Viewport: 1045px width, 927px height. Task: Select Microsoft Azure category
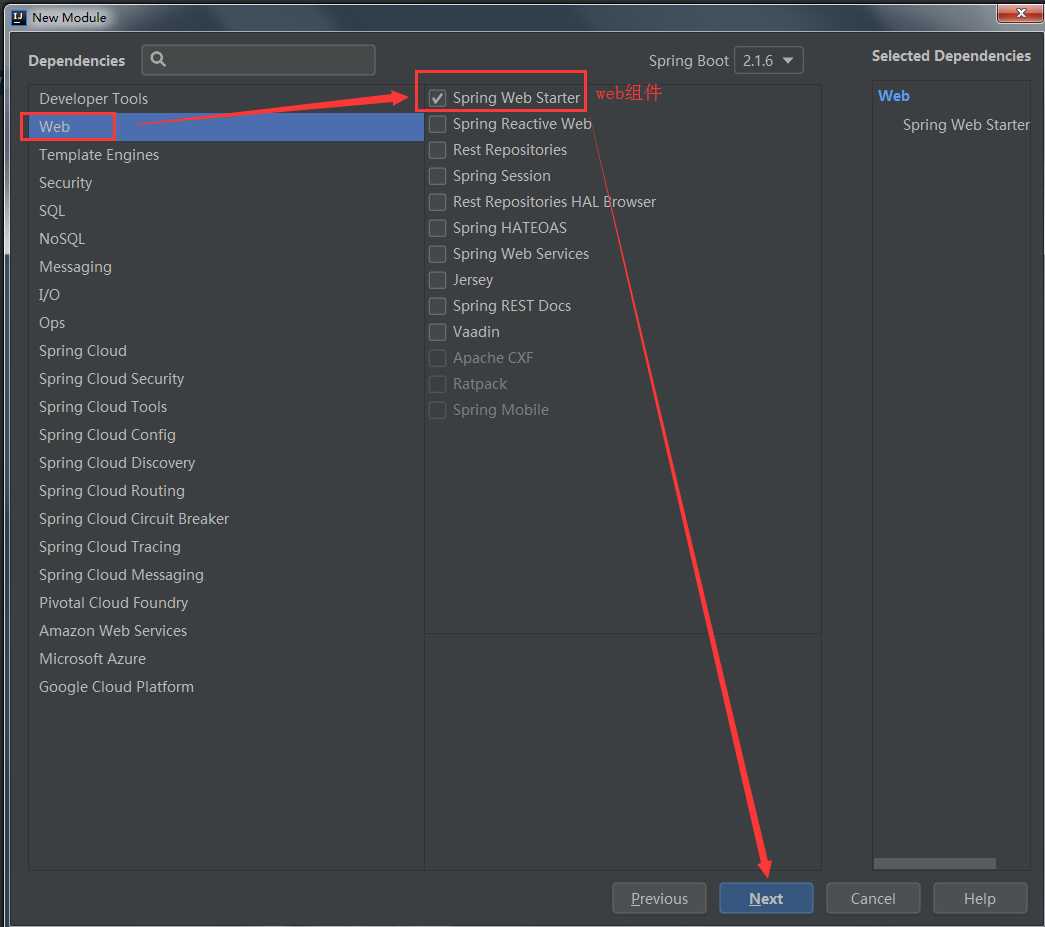[226, 658]
